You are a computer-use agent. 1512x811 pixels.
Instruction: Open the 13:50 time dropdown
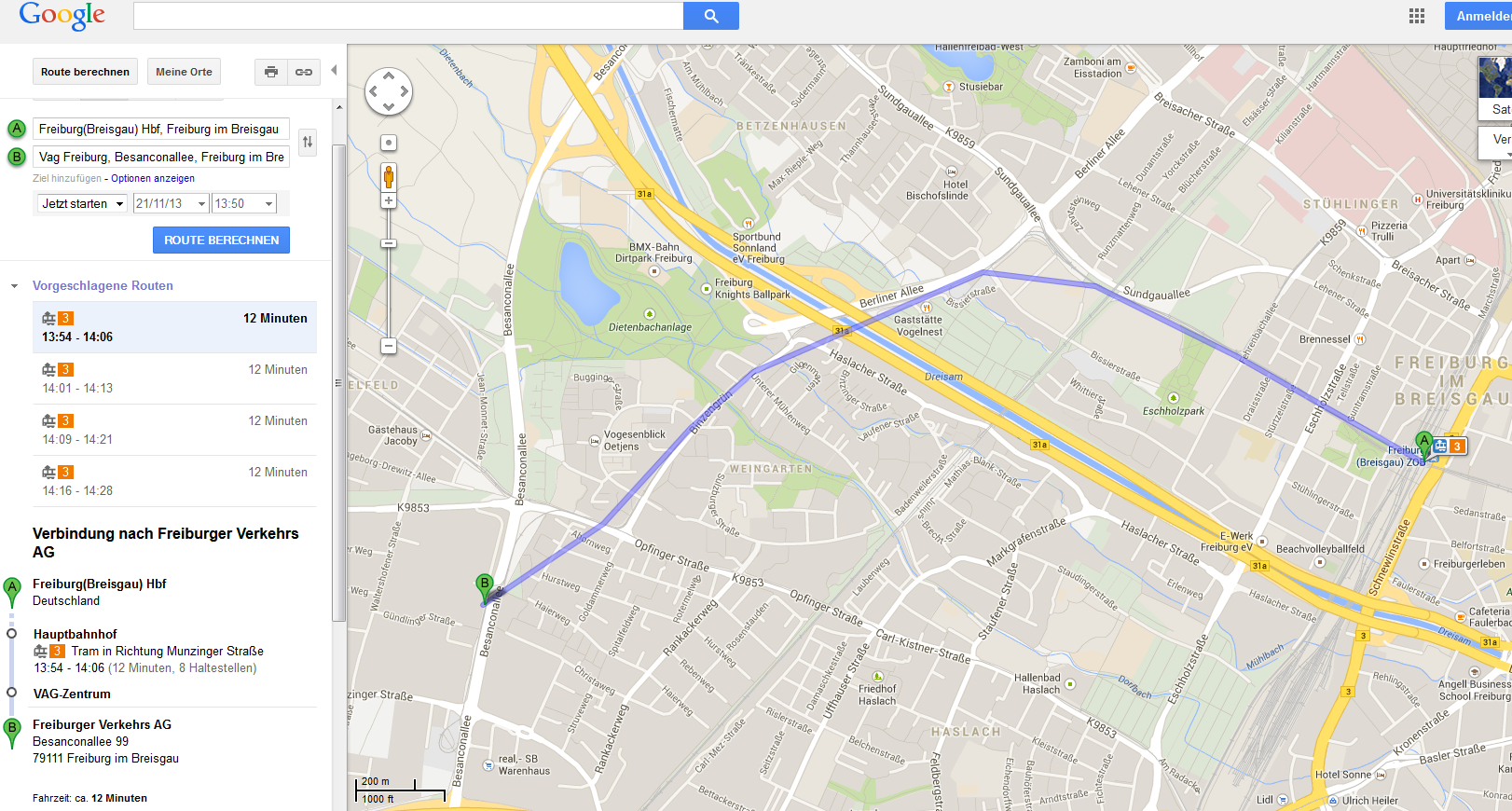244,203
